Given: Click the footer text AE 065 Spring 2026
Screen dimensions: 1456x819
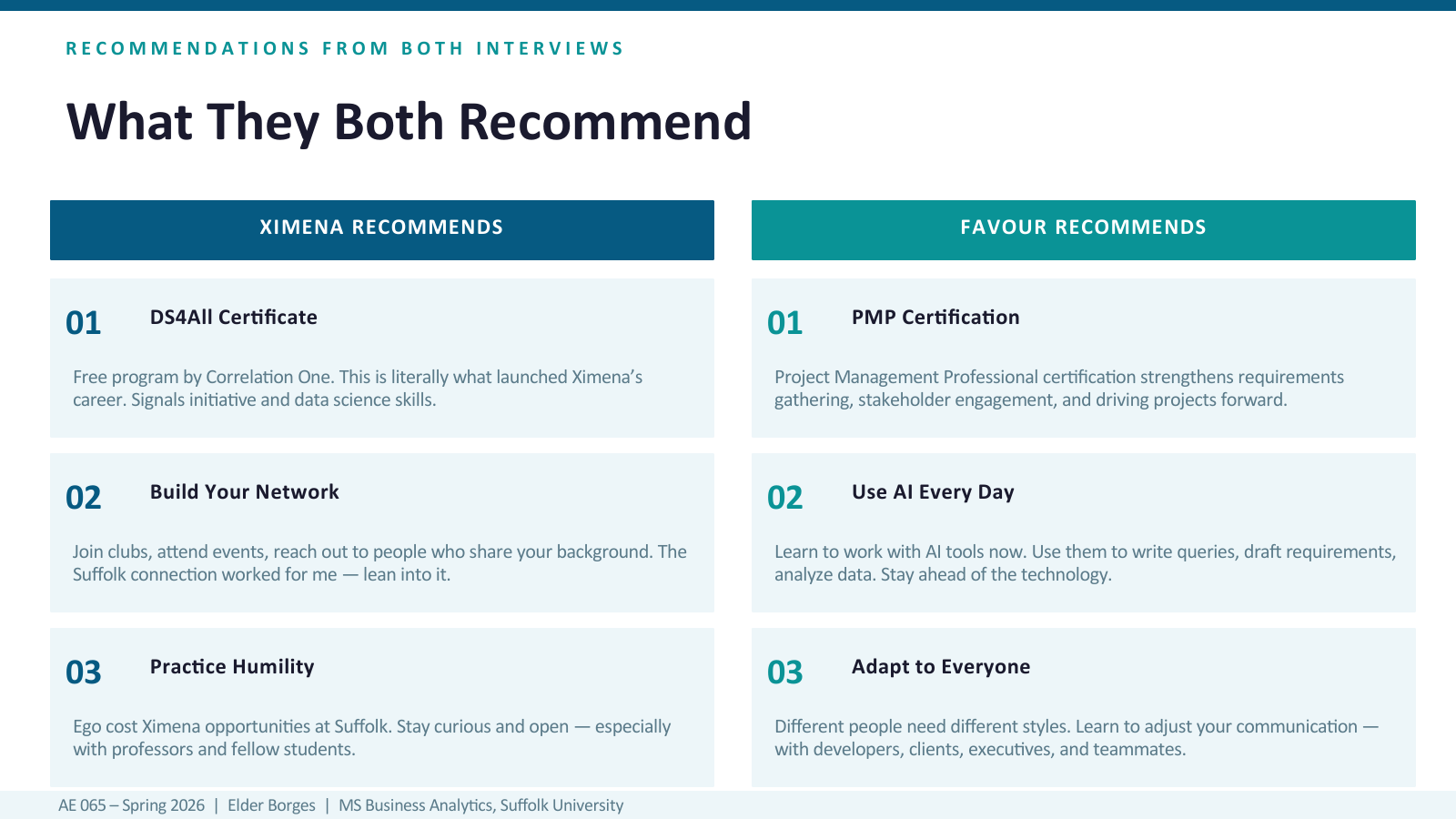Looking at the screenshot, I should [132, 805].
